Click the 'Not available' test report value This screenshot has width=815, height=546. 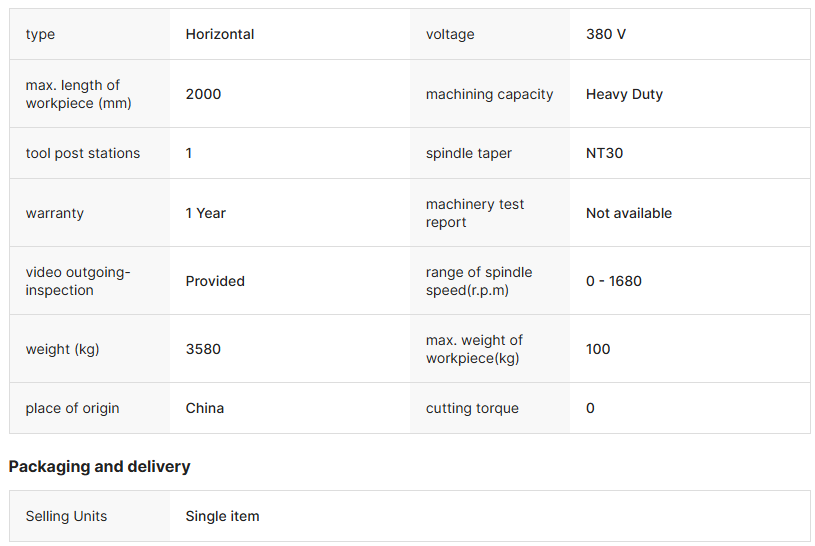(629, 213)
